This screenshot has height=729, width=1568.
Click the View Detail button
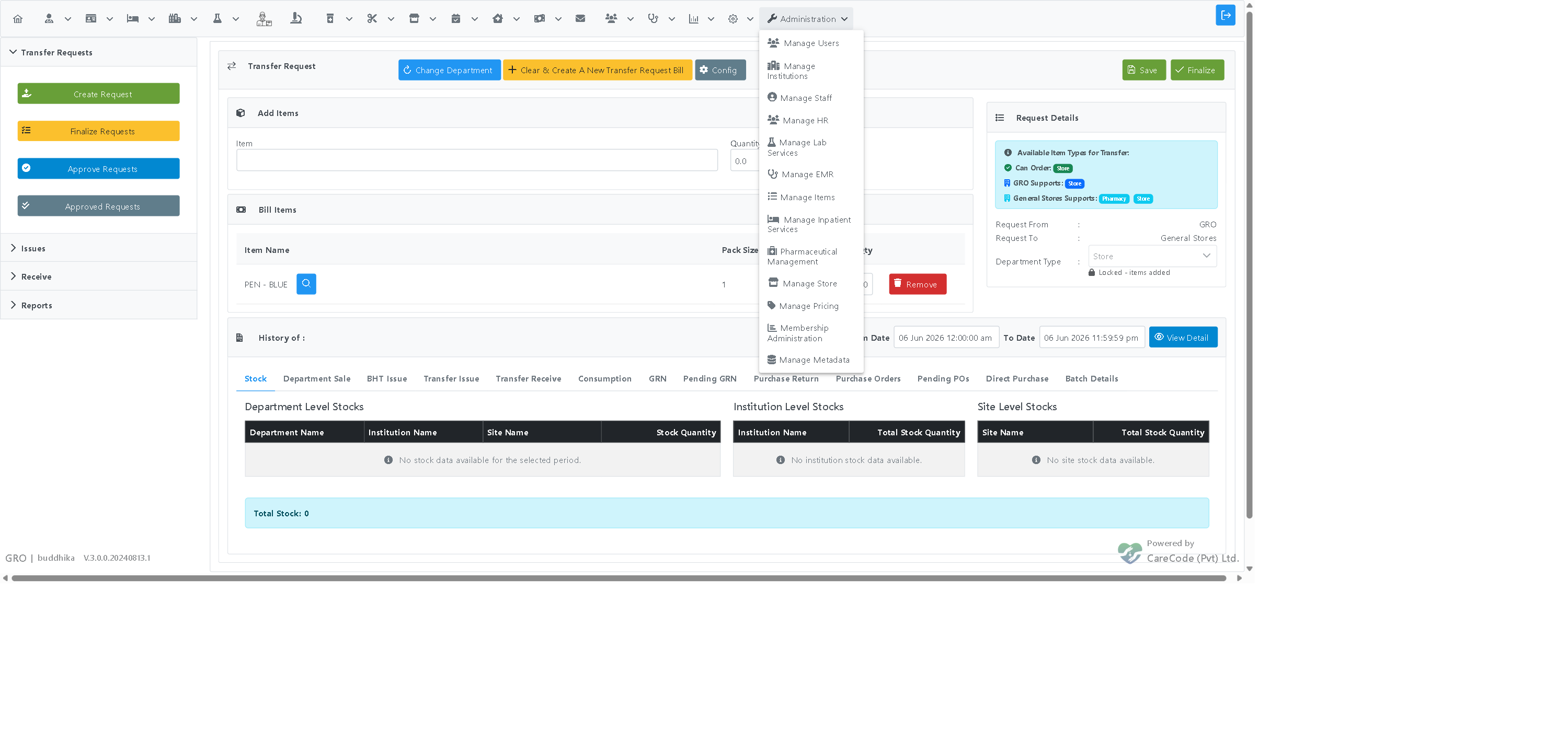coord(1183,337)
